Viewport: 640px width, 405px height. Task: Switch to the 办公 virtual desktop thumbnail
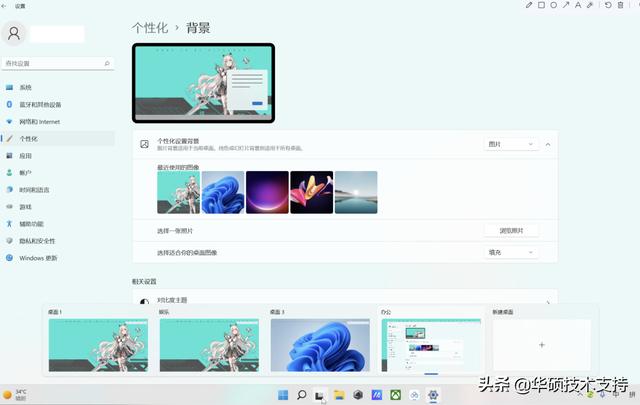pos(431,345)
